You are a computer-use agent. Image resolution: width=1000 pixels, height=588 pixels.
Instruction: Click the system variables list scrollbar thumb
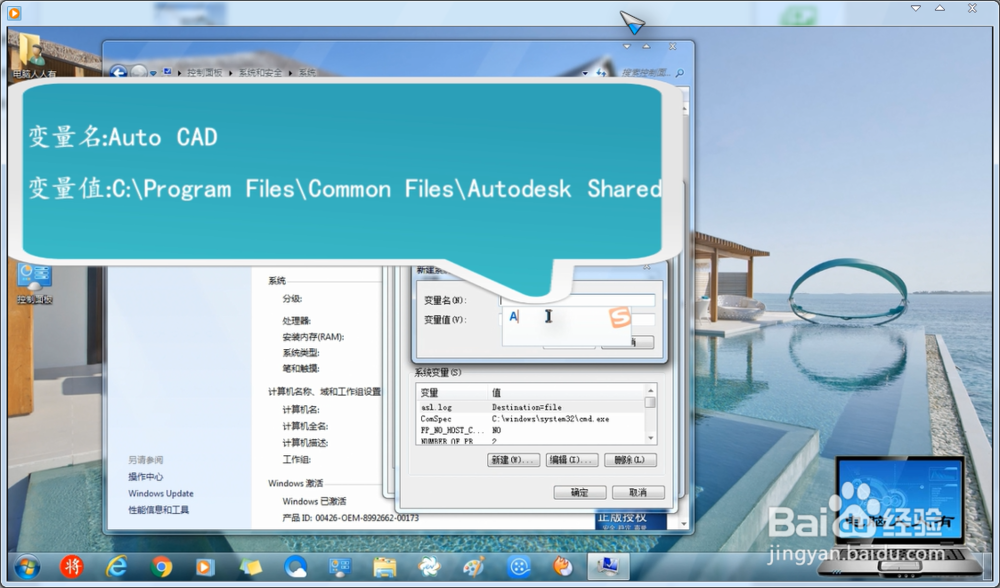point(650,402)
